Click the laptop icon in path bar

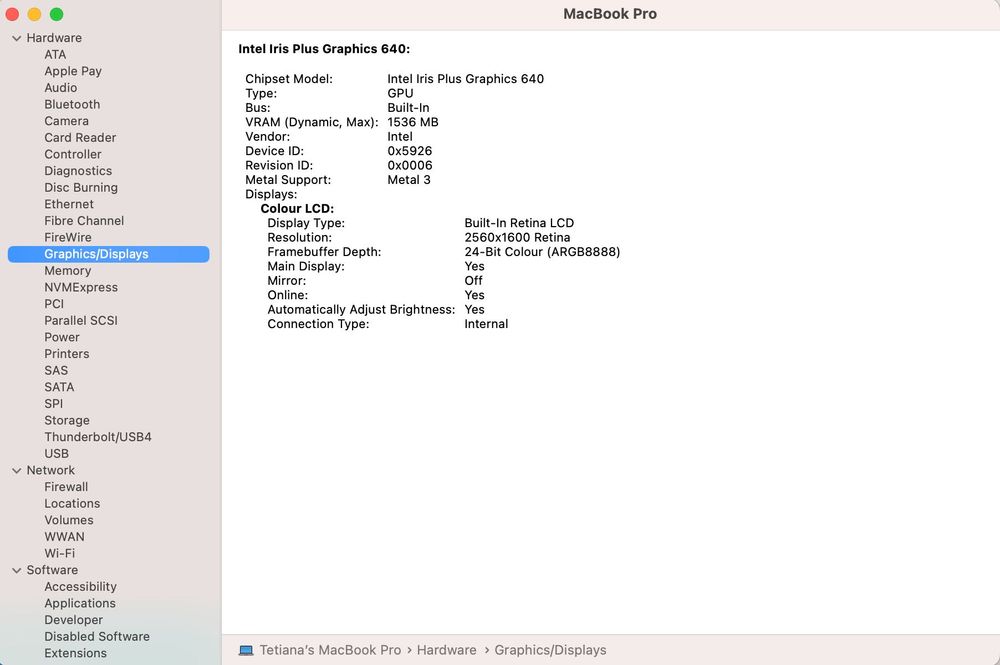coord(246,650)
